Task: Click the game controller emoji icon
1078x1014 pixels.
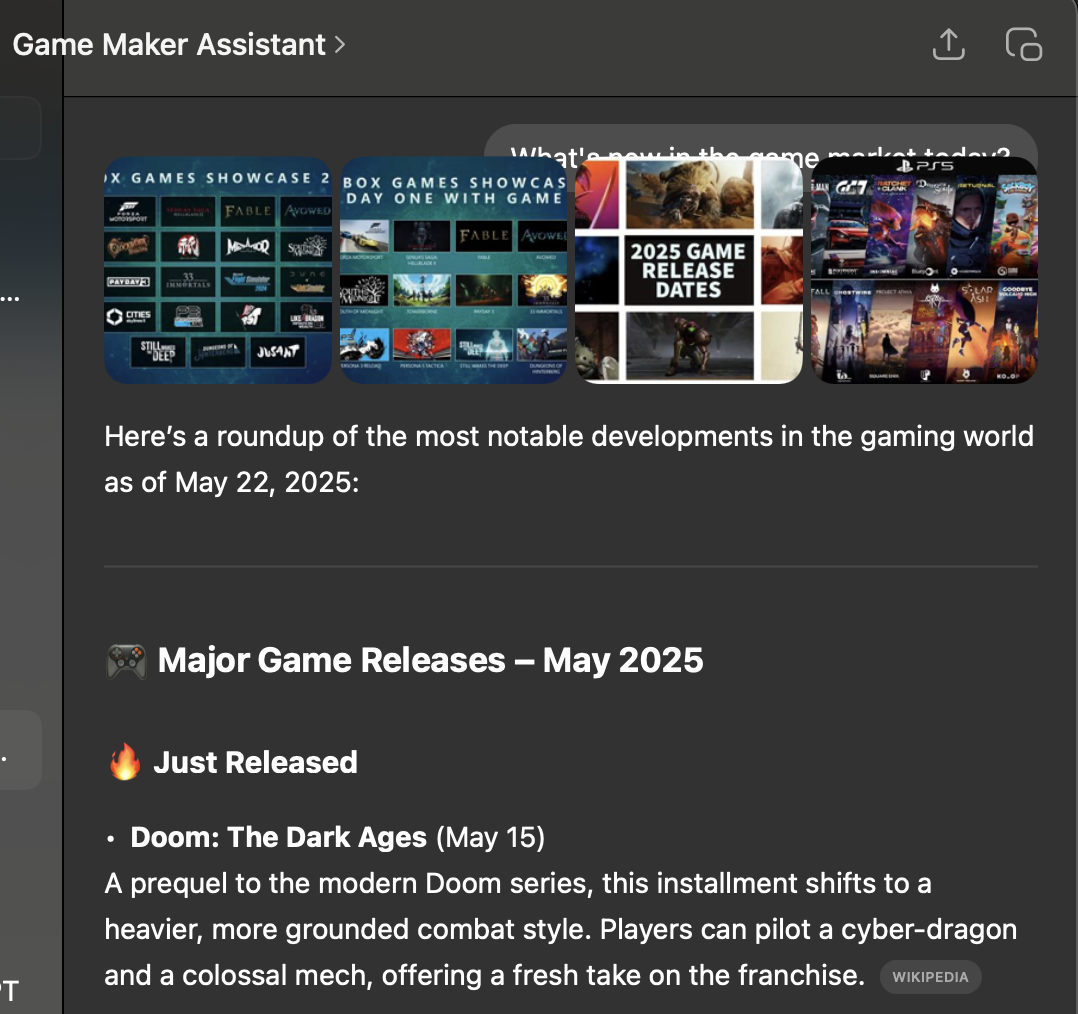Action: tap(126, 661)
